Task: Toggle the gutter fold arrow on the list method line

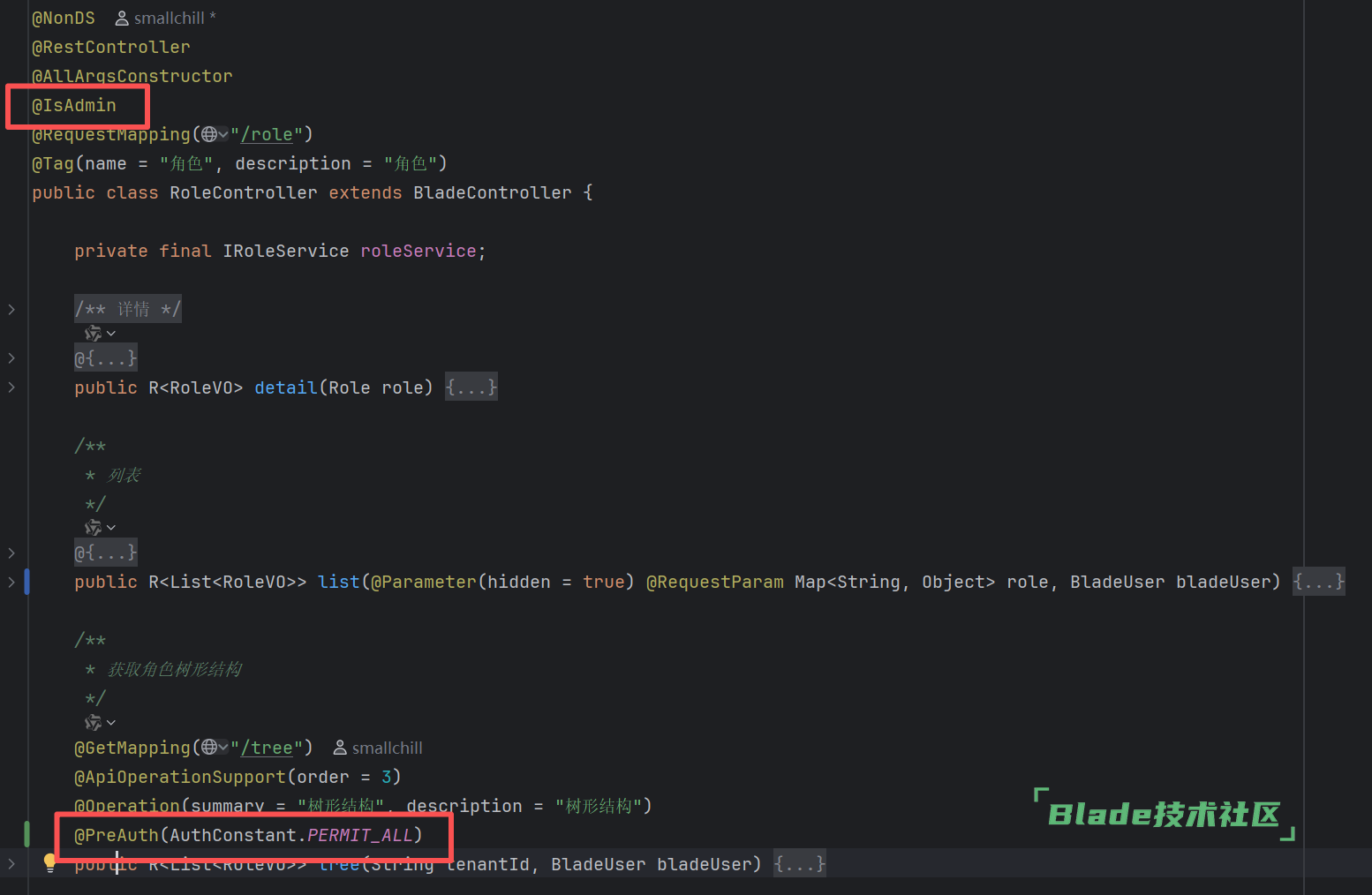Action: [x=11, y=582]
